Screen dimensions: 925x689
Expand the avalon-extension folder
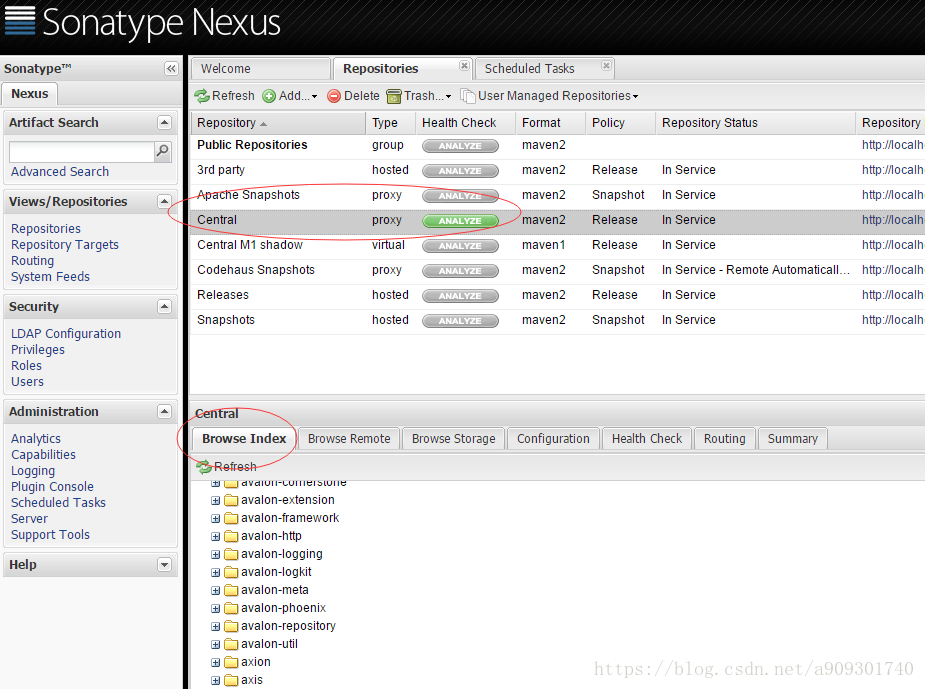pyautogui.click(x=215, y=500)
